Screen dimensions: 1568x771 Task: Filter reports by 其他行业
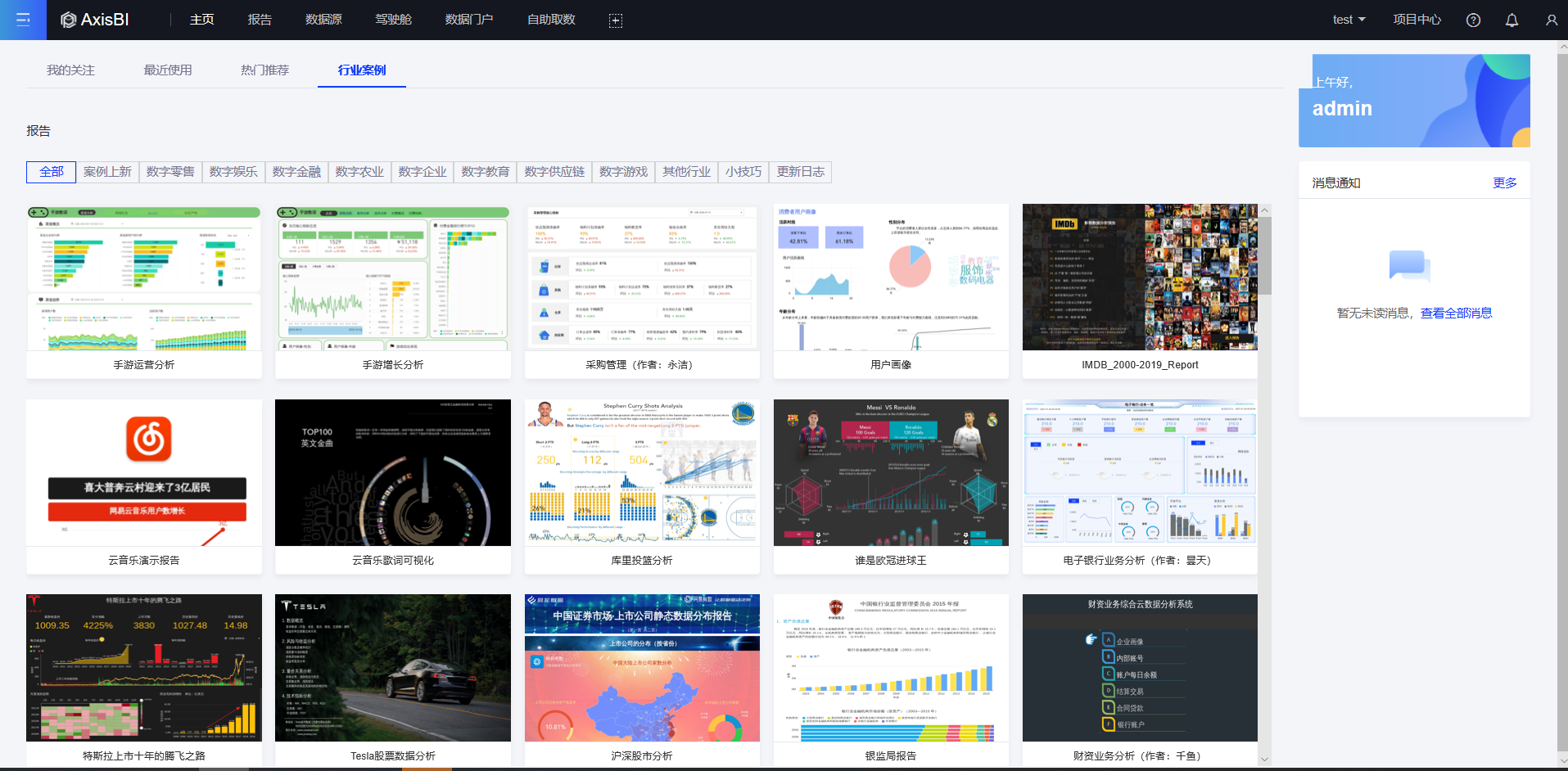coord(686,172)
